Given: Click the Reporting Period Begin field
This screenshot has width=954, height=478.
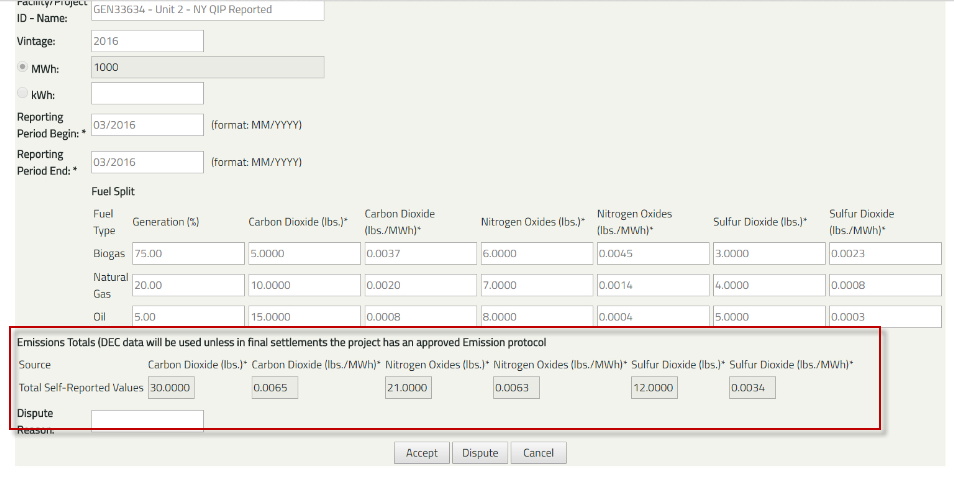Looking at the screenshot, I should click(x=147, y=125).
